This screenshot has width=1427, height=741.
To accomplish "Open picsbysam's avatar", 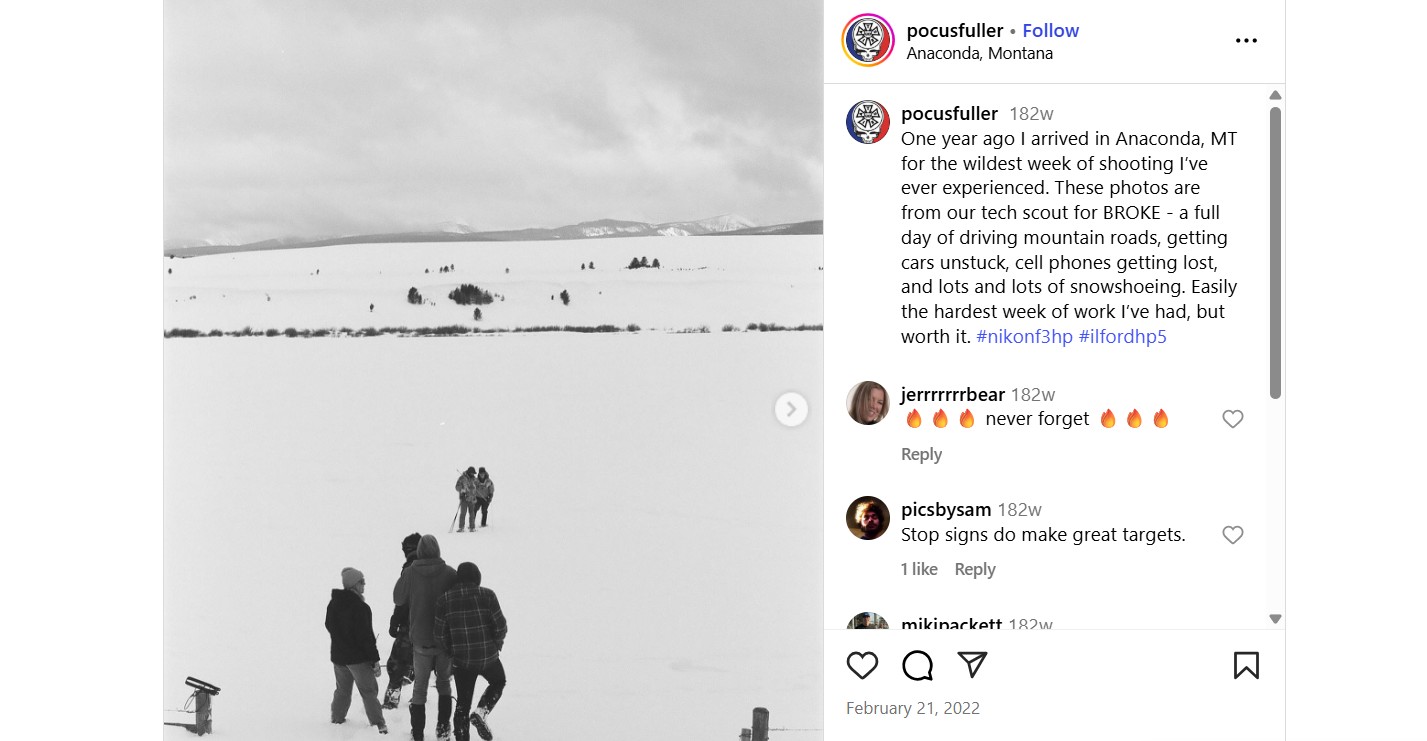I will pos(868,518).
